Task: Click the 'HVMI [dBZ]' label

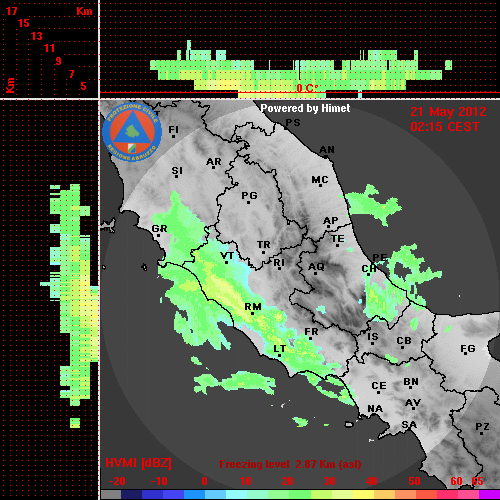Action: (x=138, y=463)
